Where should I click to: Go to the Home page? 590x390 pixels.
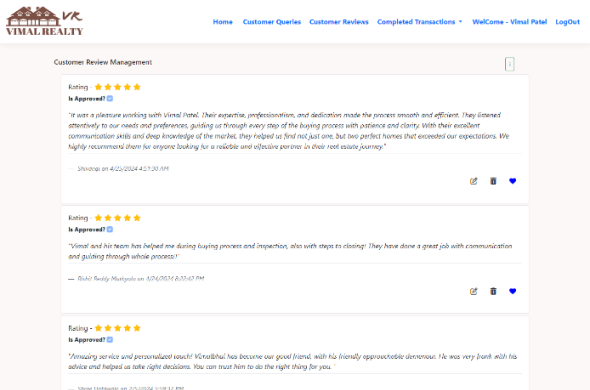click(x=223, y=22)
